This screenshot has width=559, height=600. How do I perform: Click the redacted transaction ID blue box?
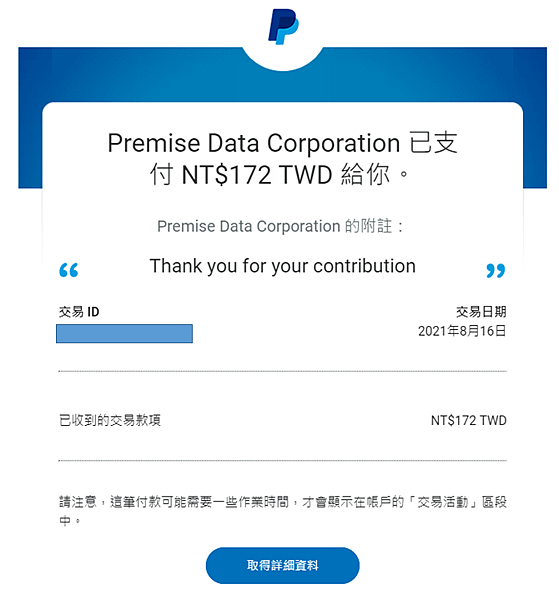(124, 333)
